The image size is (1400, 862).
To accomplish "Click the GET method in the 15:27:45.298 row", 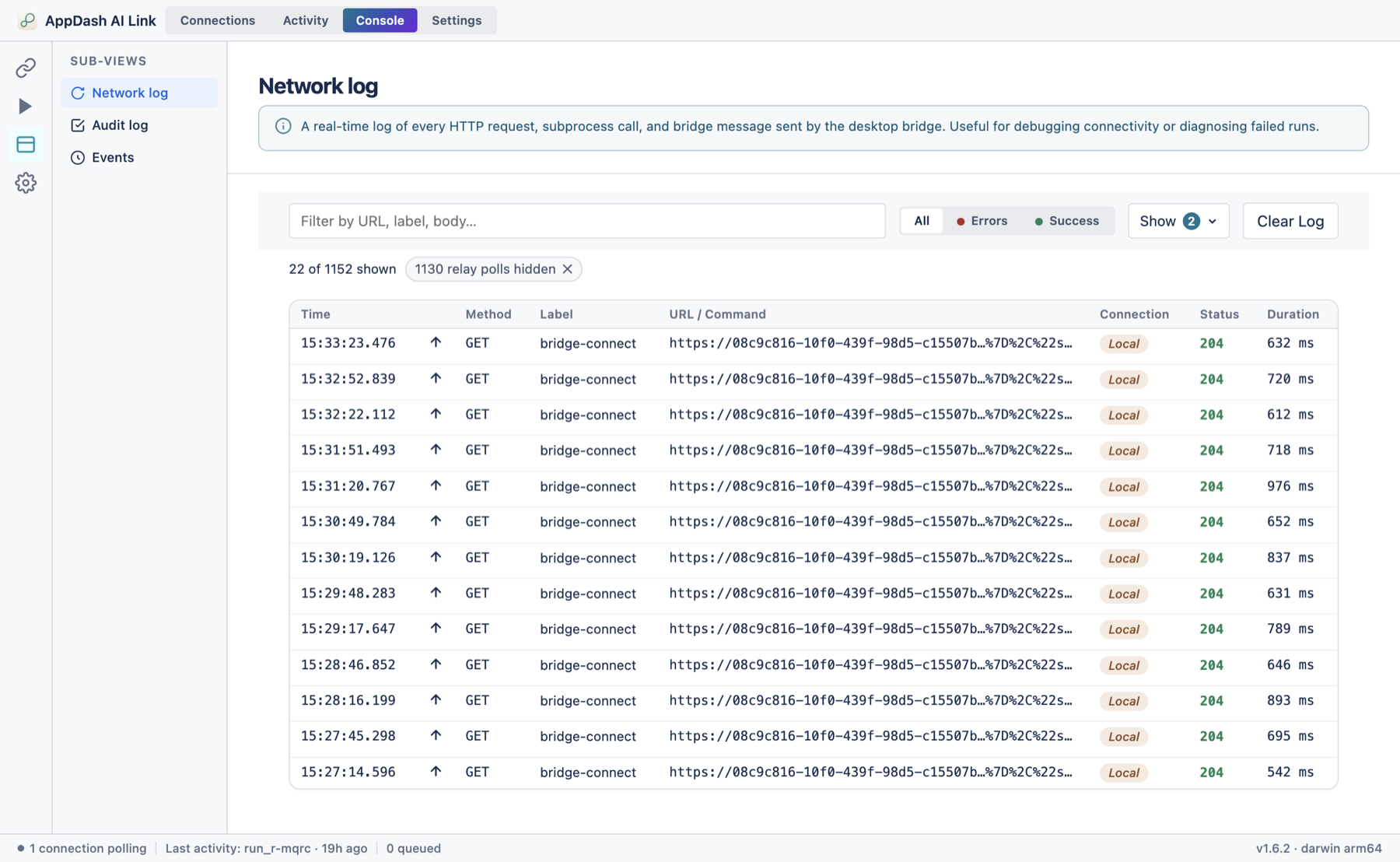I will click(478, 736).
